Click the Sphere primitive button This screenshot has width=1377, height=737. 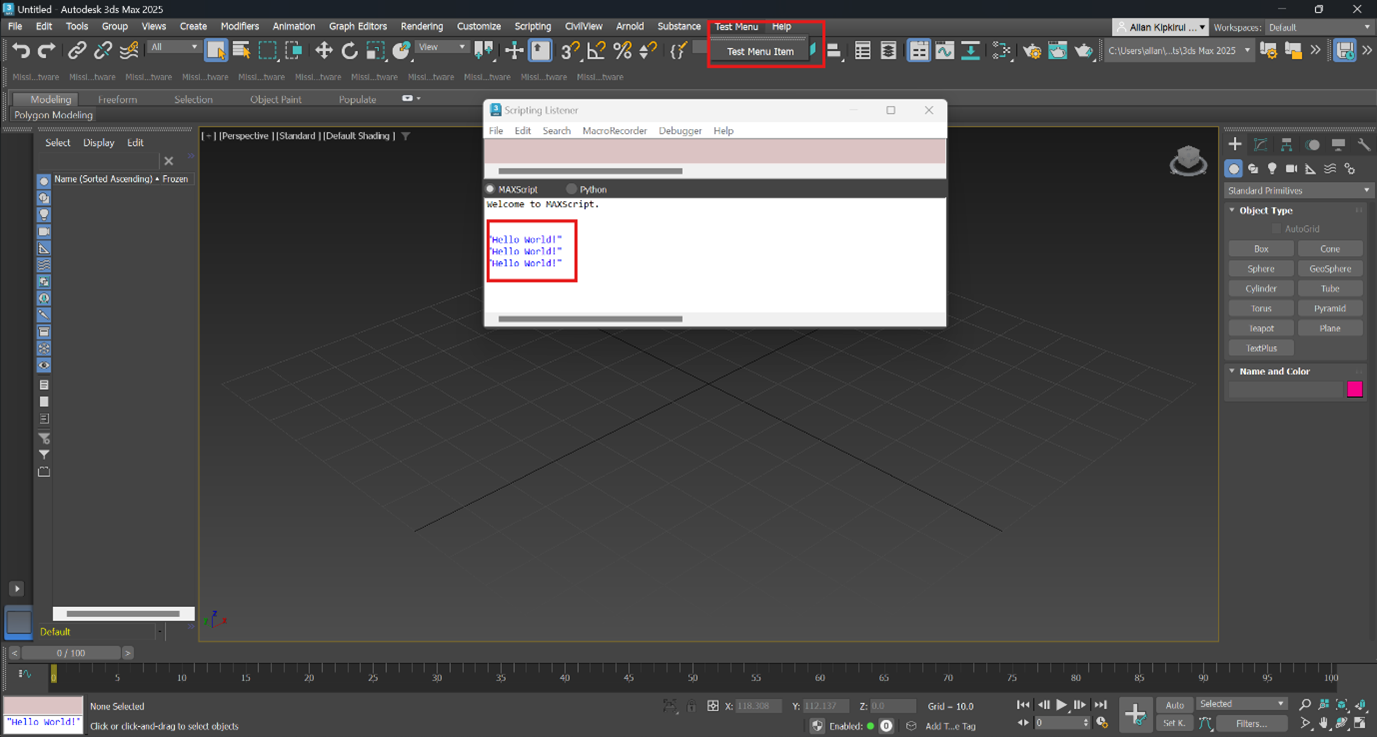tap(1261, 268)
